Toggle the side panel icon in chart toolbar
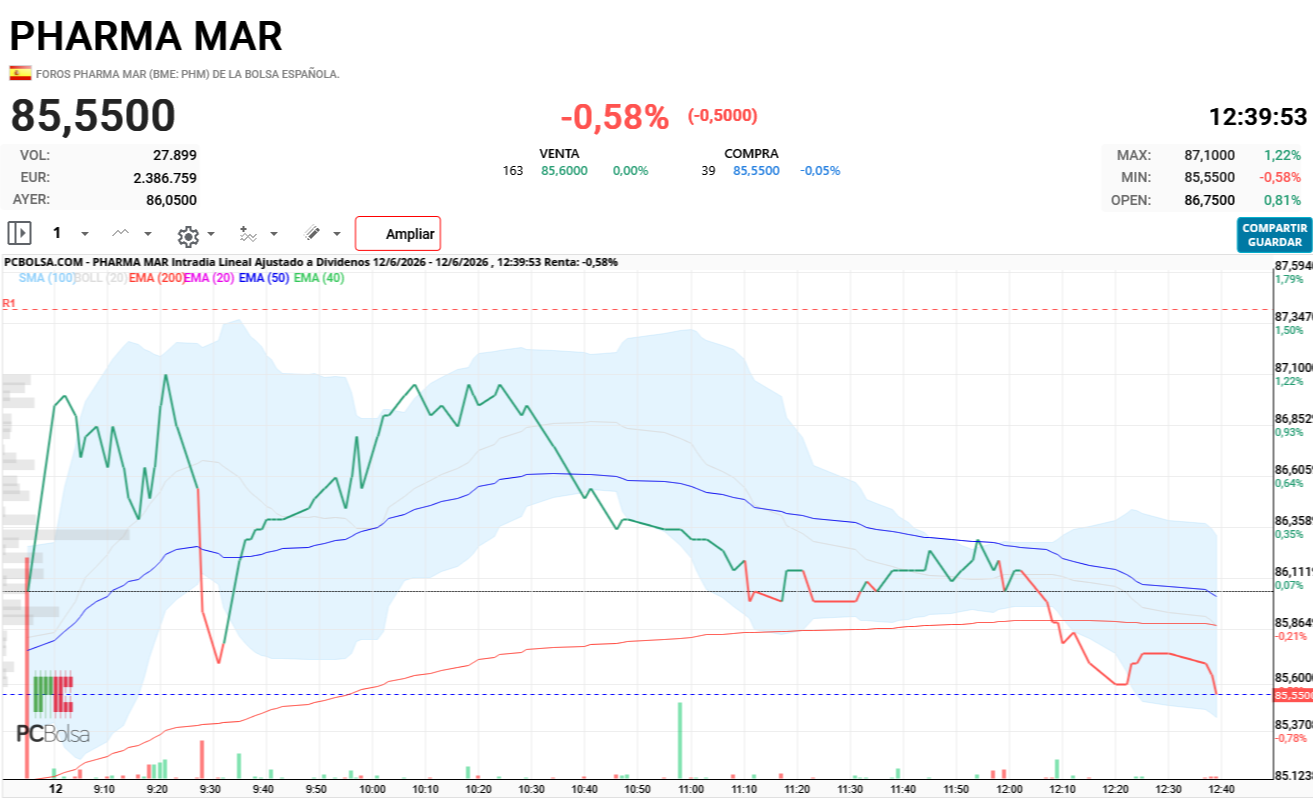 (19, 233)
